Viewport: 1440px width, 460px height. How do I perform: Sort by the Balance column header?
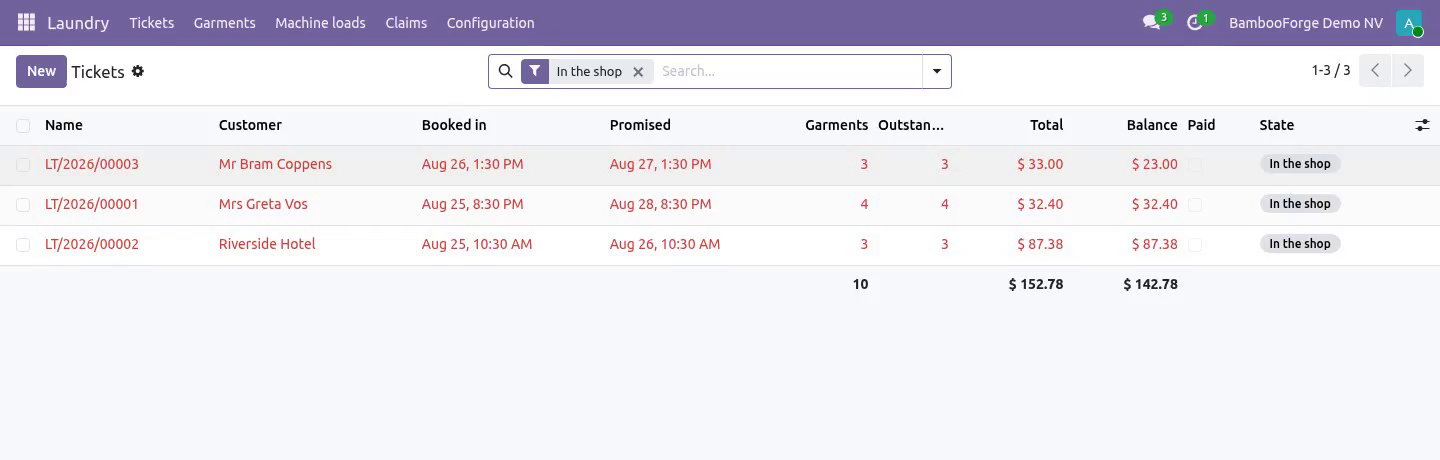point(1152,125)
